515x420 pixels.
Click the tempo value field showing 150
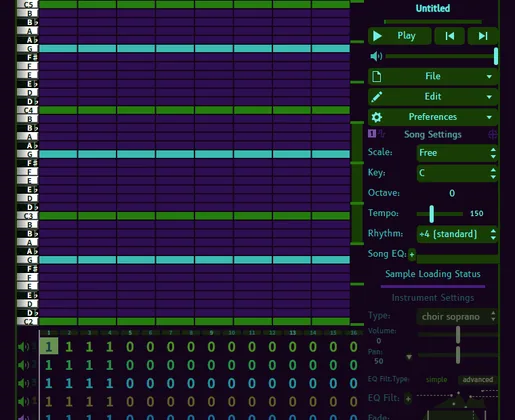pyautogui.click(x=477, y=214)
